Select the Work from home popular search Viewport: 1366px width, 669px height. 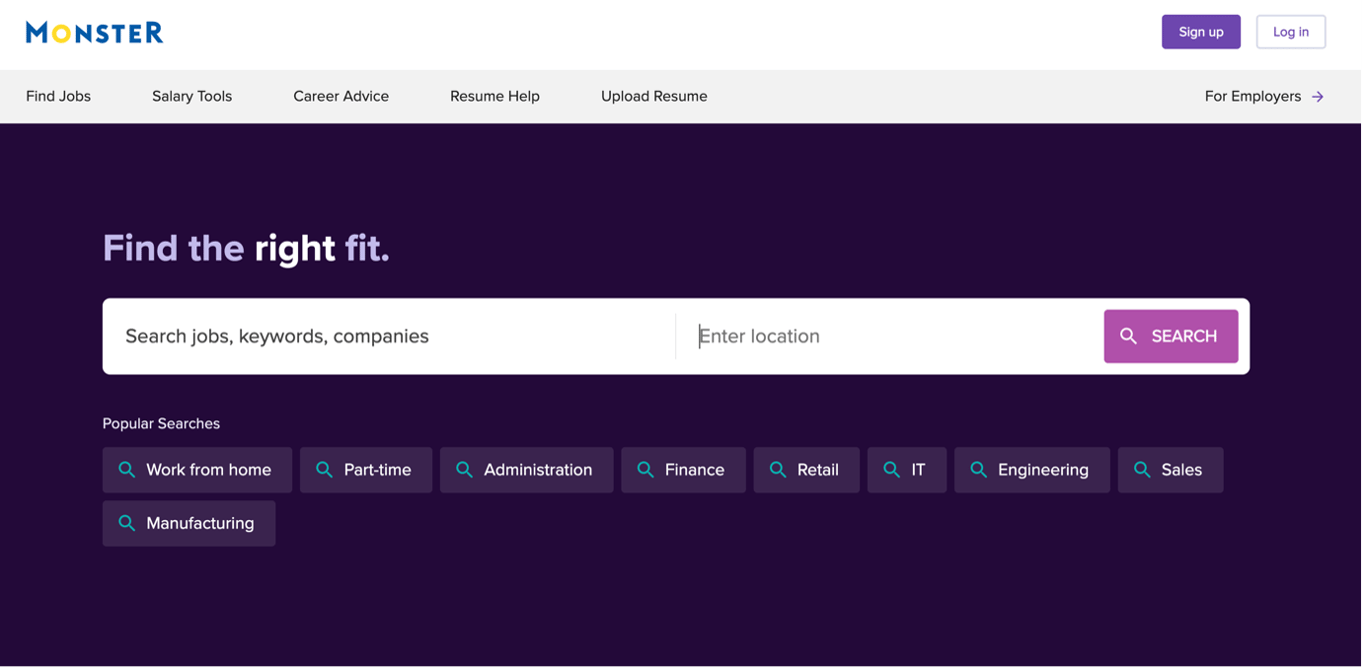[198, 471]
